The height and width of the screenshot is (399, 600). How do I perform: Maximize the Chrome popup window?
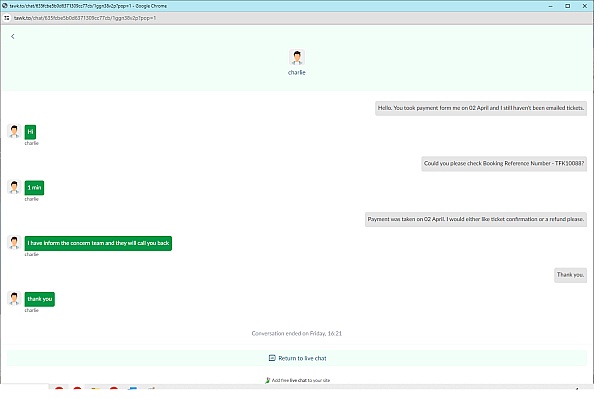coord(567,6)
